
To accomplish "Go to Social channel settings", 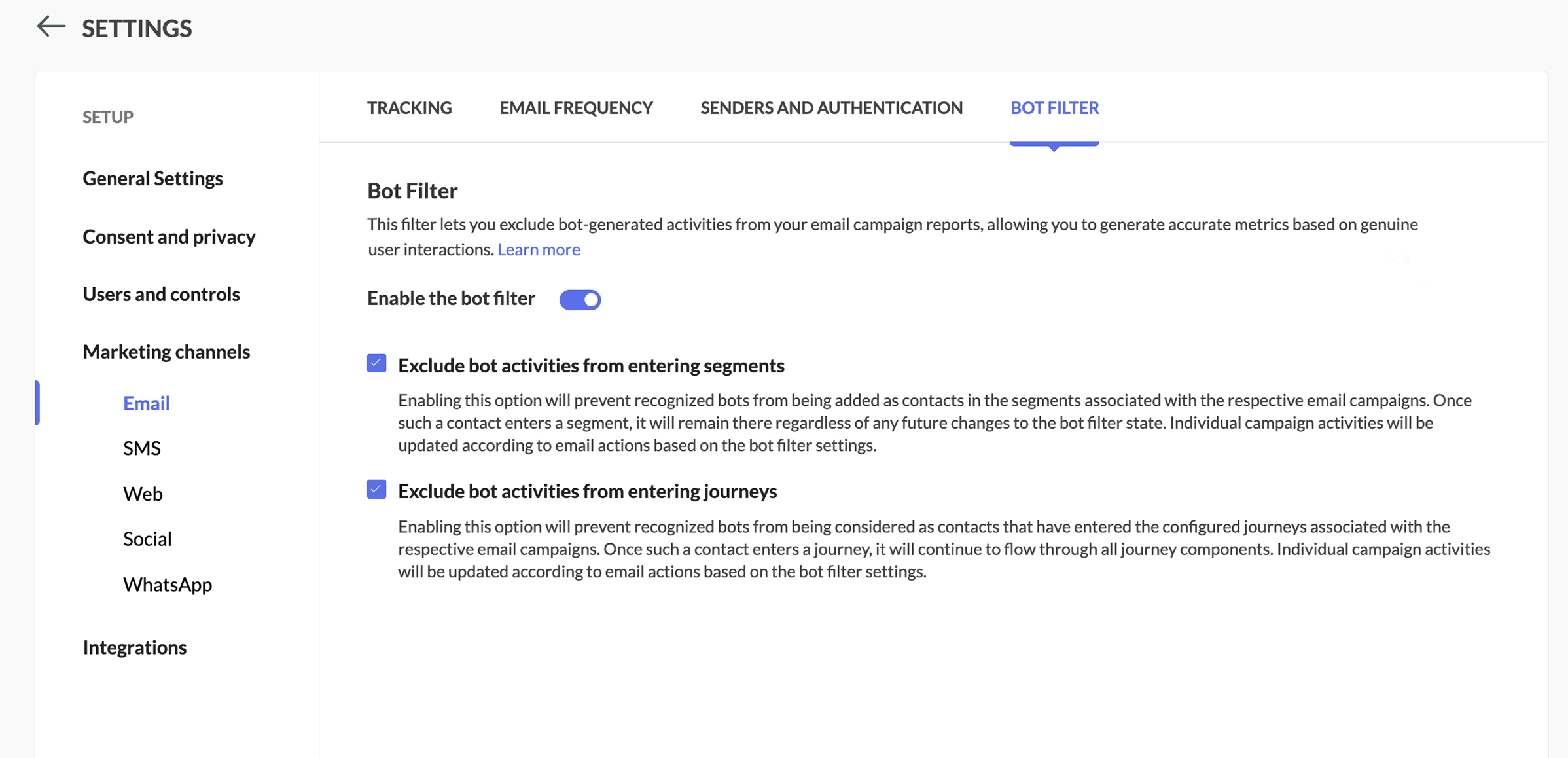I will pos(147,539).
